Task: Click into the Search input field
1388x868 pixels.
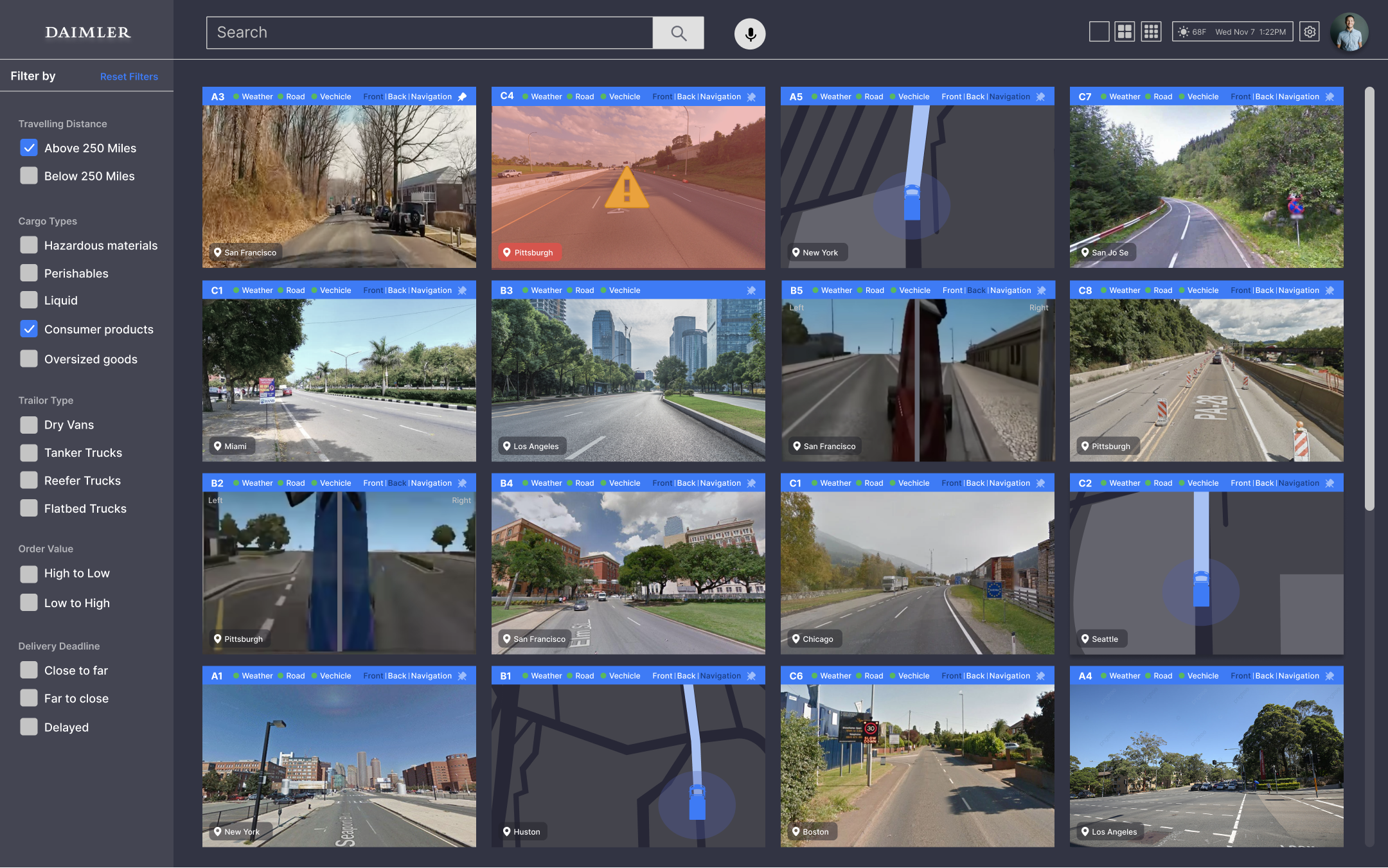Action: coord(429,33)
